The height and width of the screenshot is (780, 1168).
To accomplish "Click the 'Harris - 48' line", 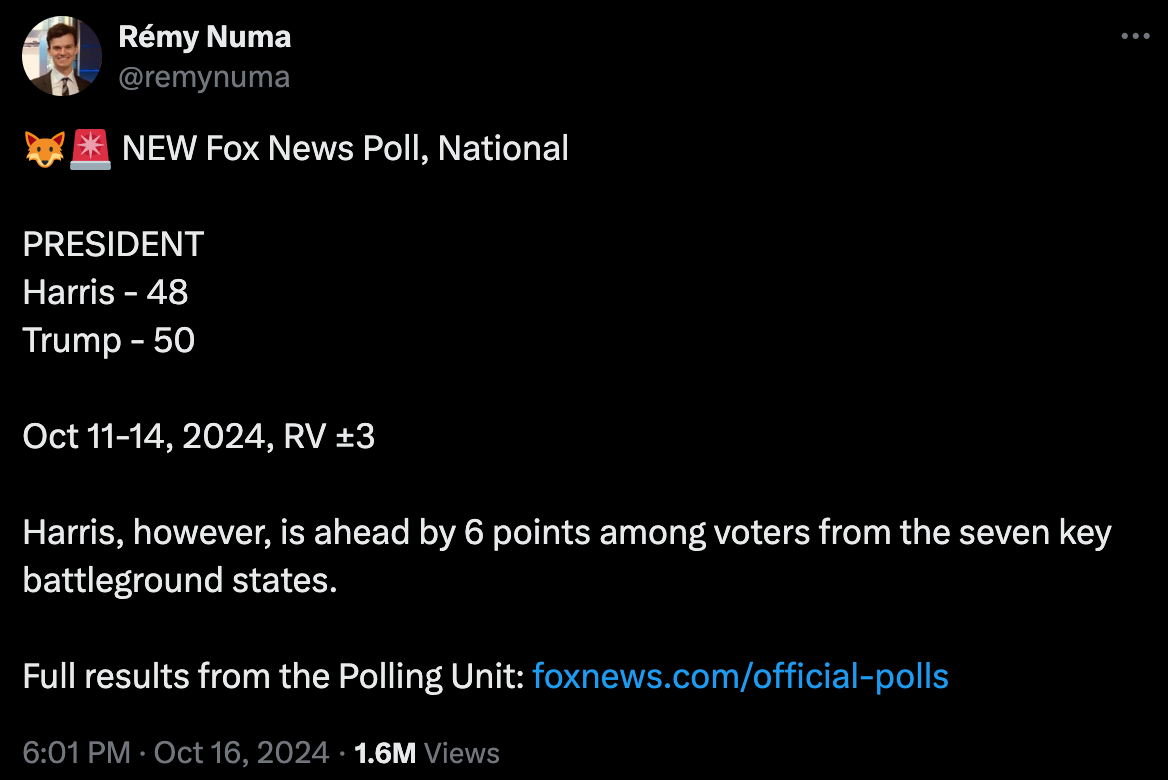I will [105, 292].
